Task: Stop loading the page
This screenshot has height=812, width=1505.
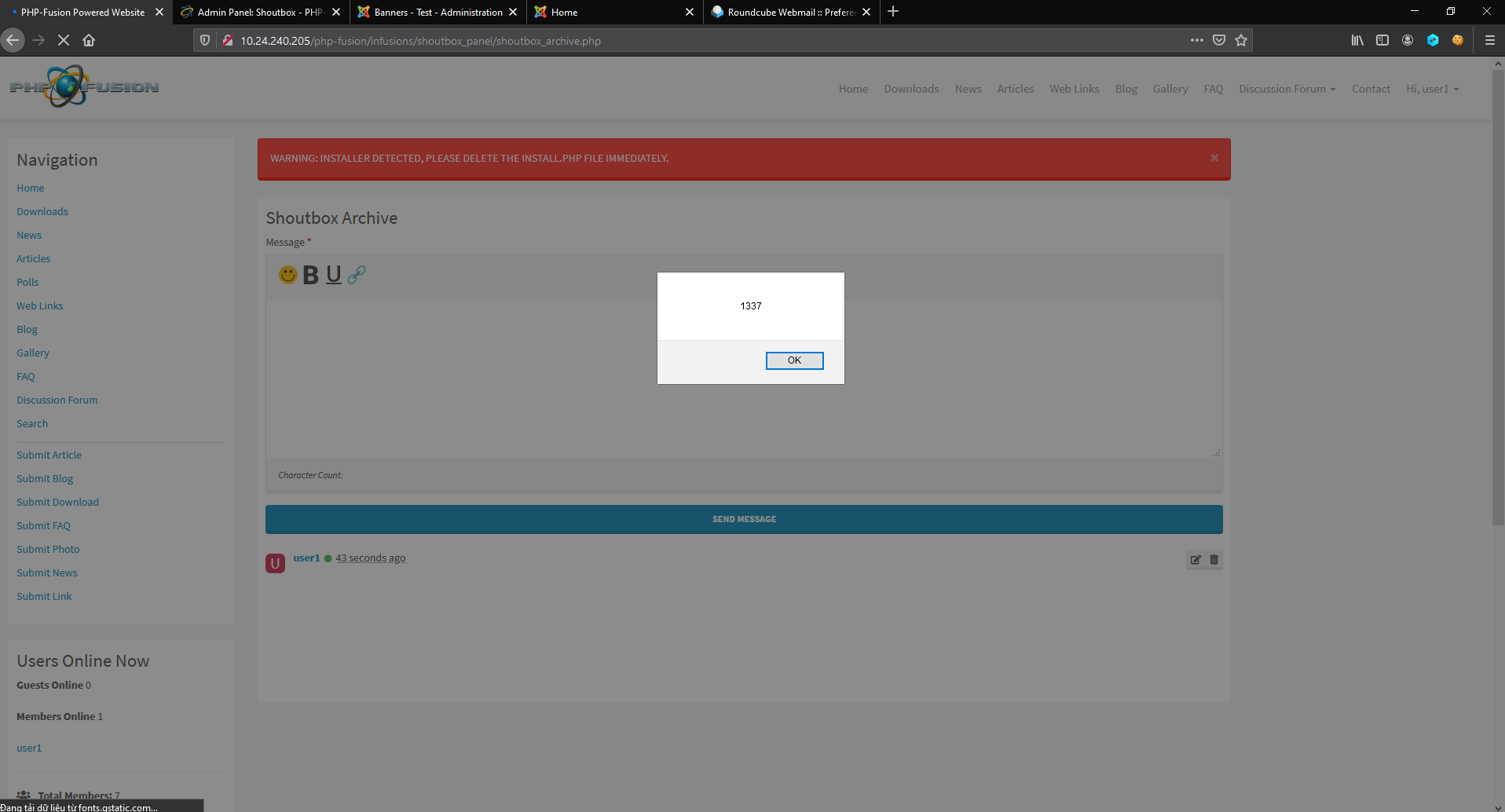Action: (64, 40)
